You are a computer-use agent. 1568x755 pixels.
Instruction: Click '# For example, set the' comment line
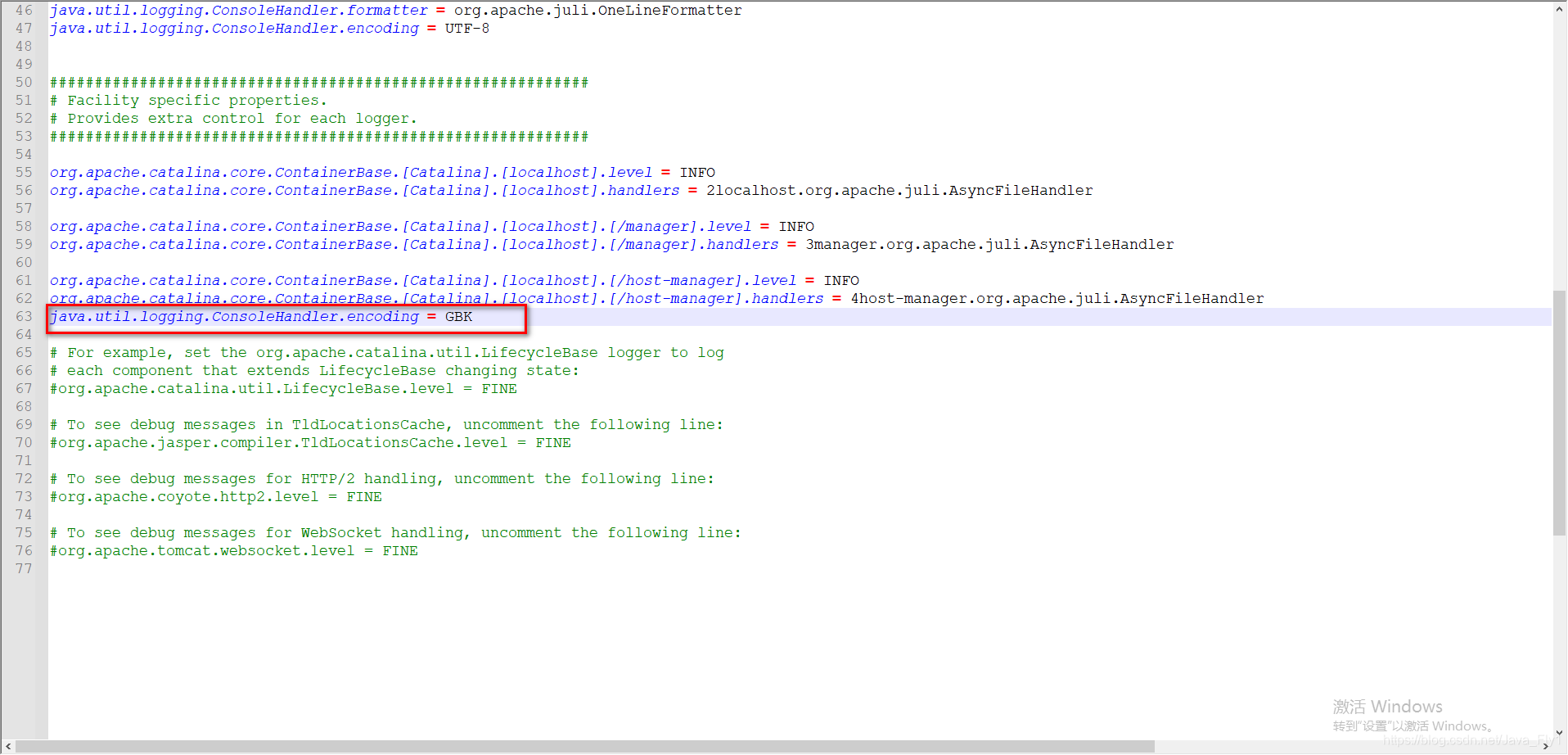point(387,353)
